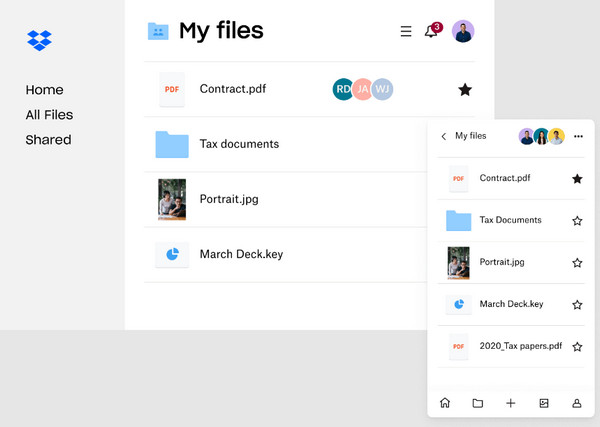Viewport: 600px width, 427px height.
Task: Click the March Deck.key keynote icon in the main list
Action: click(x=172, y=254)
